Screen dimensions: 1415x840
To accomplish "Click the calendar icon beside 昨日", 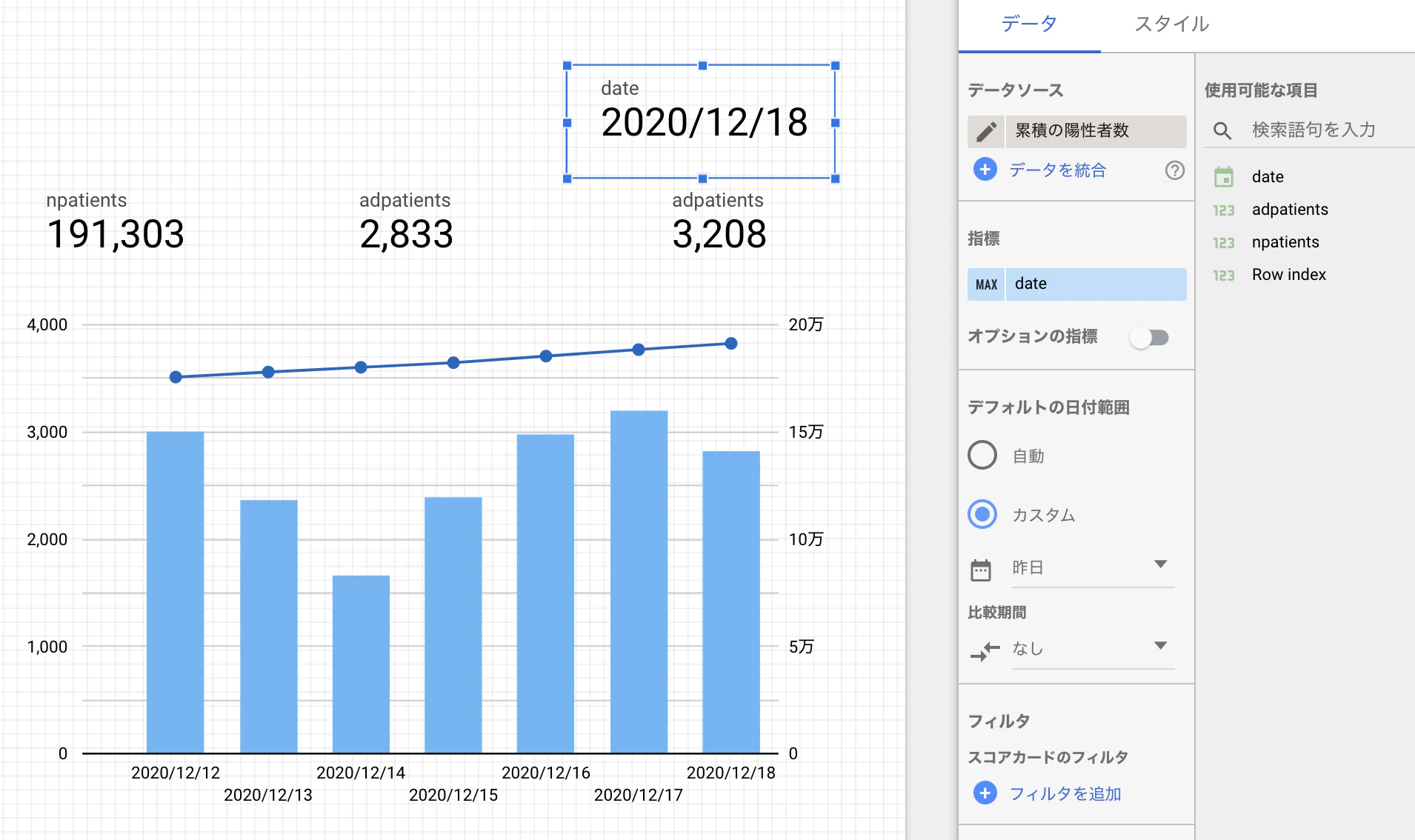I will click(981, 570).
